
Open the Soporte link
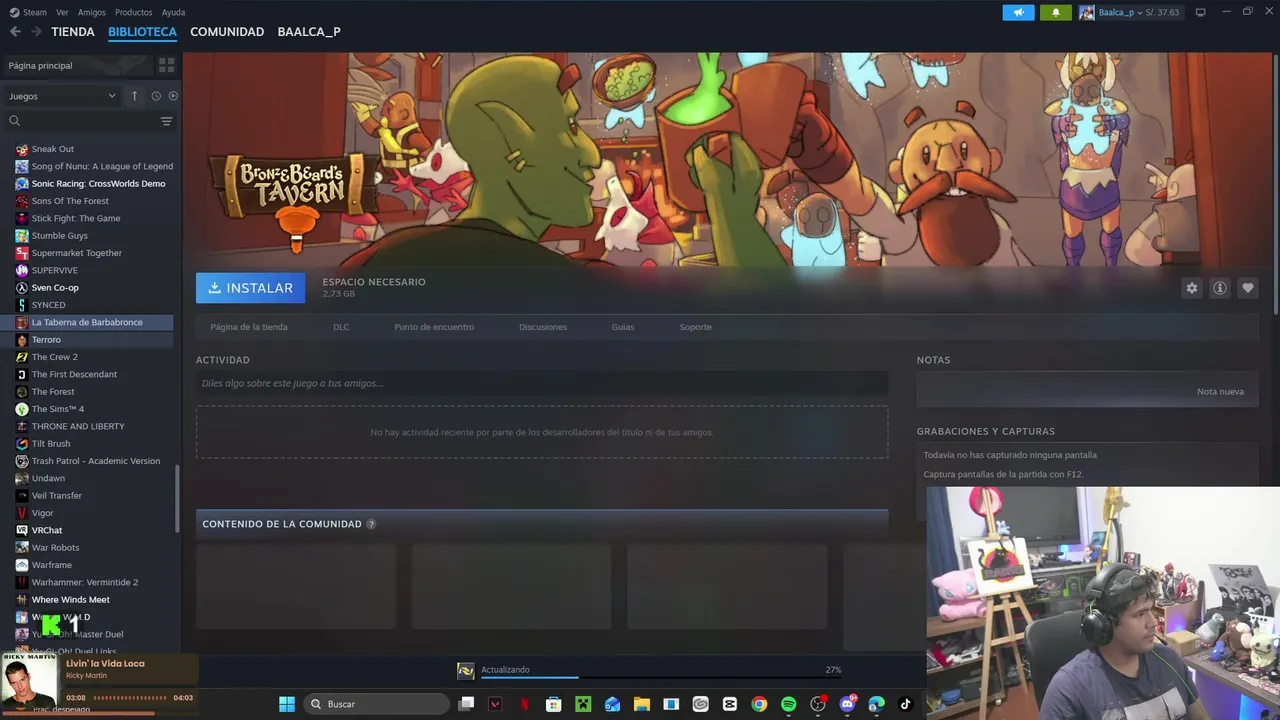click(696, 327)
